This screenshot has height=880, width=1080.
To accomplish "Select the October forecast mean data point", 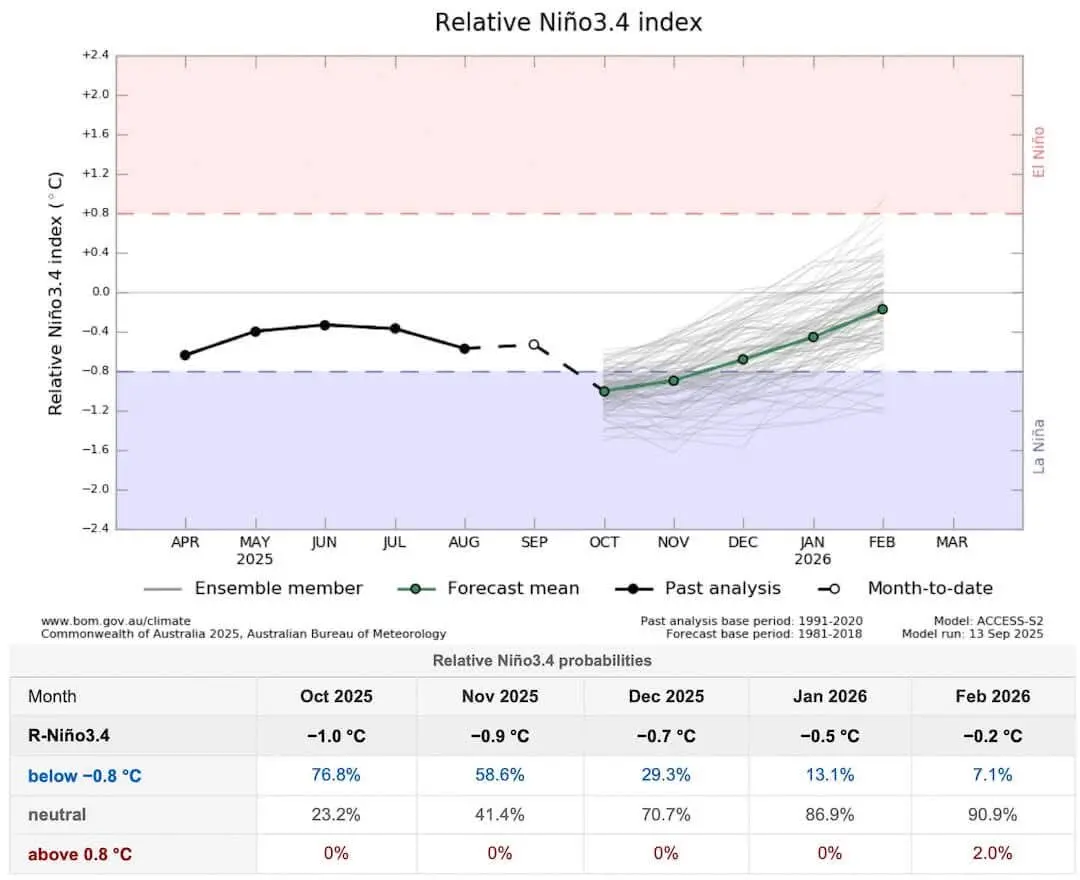I will coord(603,392).
